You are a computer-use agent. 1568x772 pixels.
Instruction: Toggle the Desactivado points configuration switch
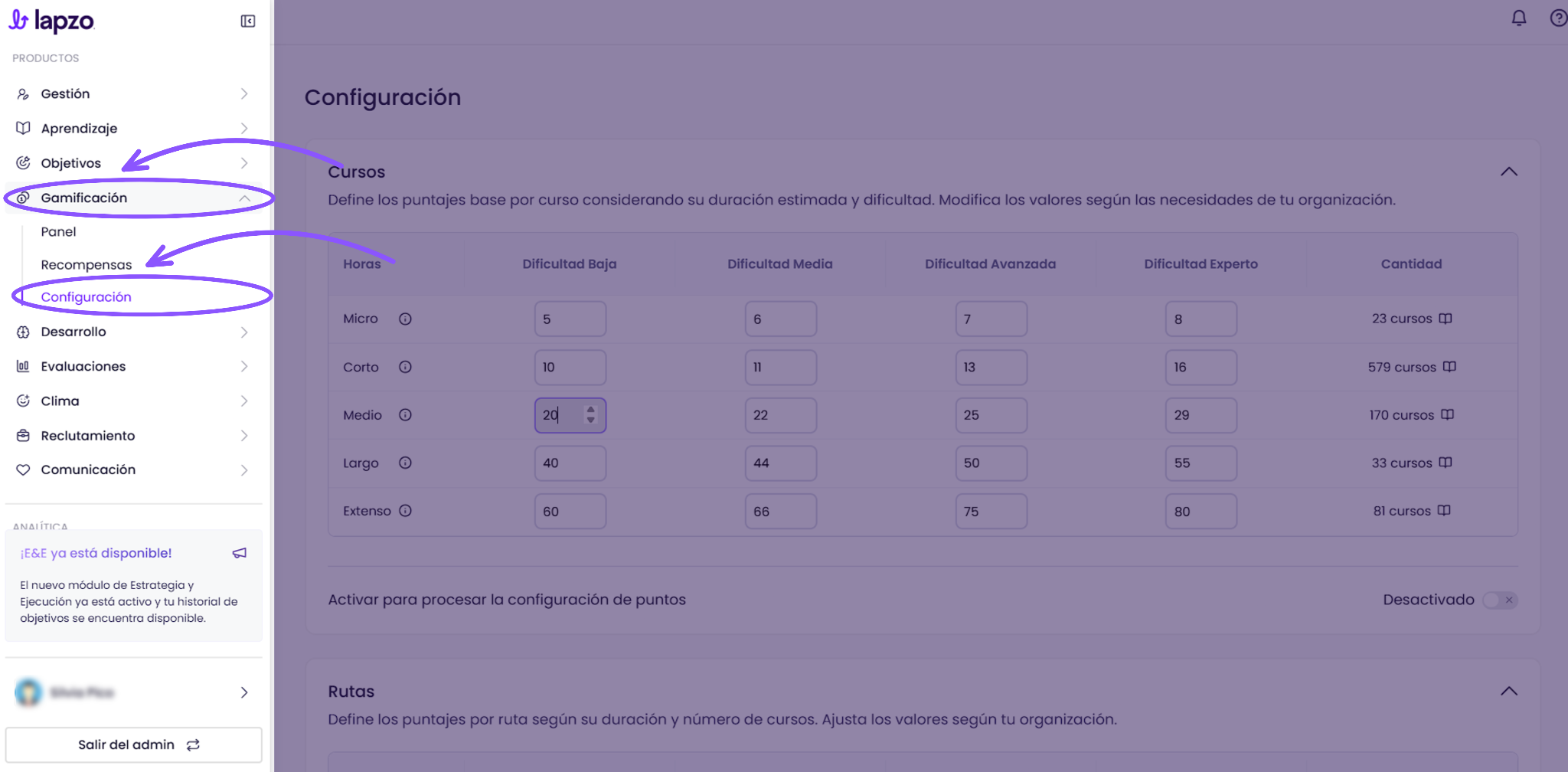point(1500,600)
